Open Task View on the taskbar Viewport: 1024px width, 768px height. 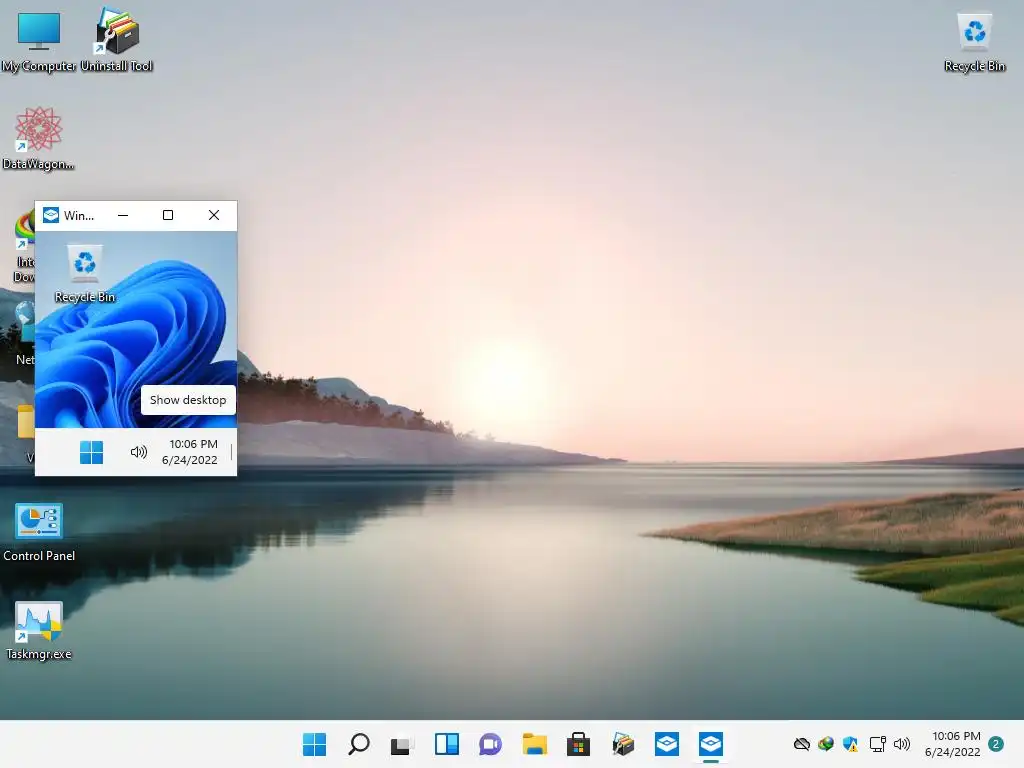click(402, 744)
